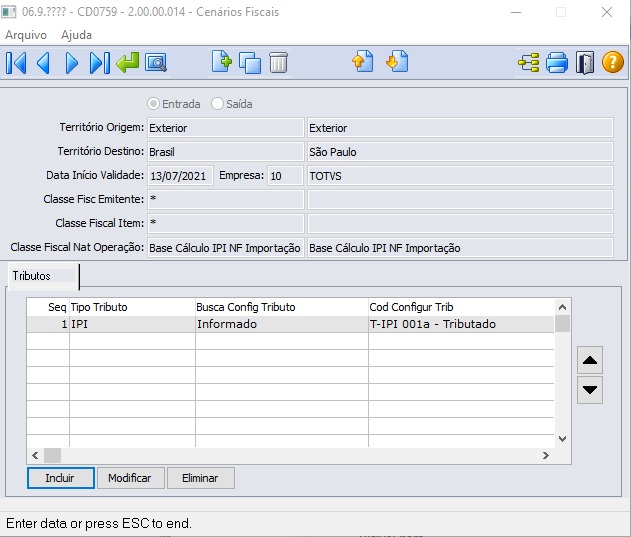Go to the previous record
Viewport: 631px width, 537px height.
43,63
